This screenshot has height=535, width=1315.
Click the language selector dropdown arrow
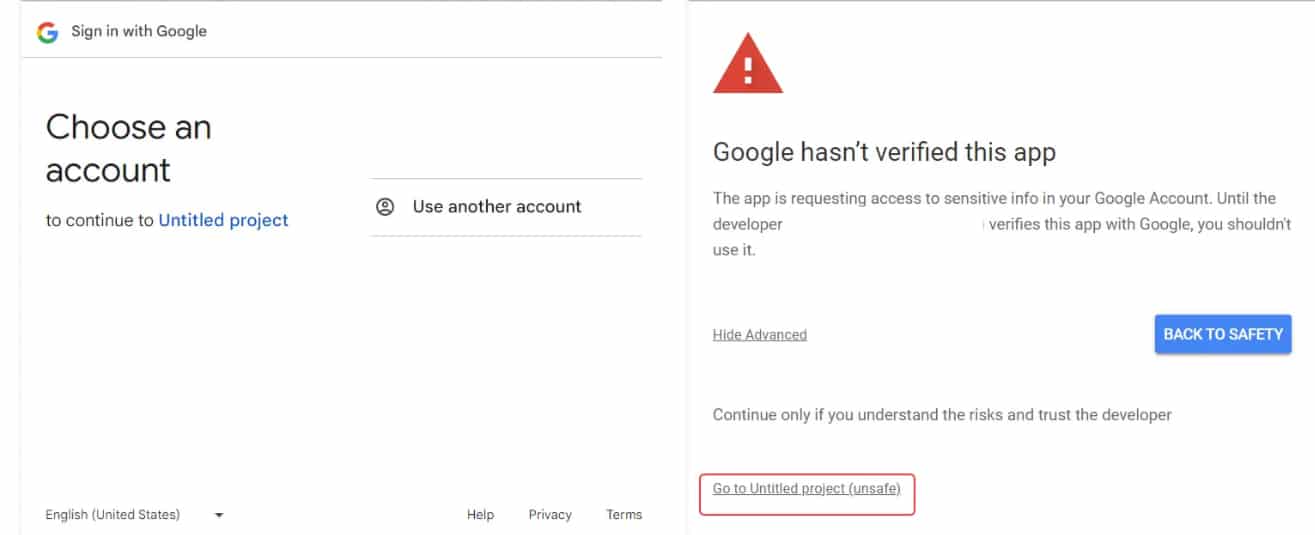(219, 515)
